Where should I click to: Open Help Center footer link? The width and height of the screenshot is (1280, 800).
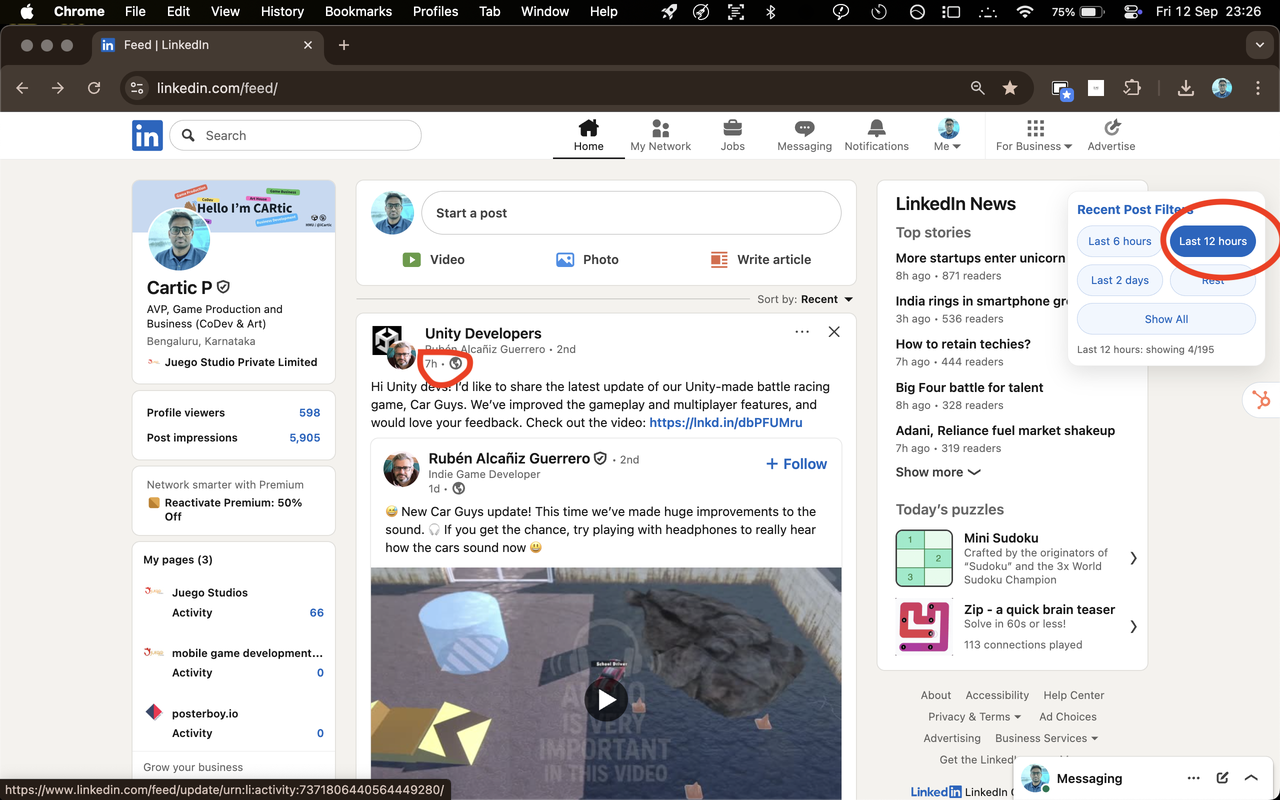tap(1073, 695)
